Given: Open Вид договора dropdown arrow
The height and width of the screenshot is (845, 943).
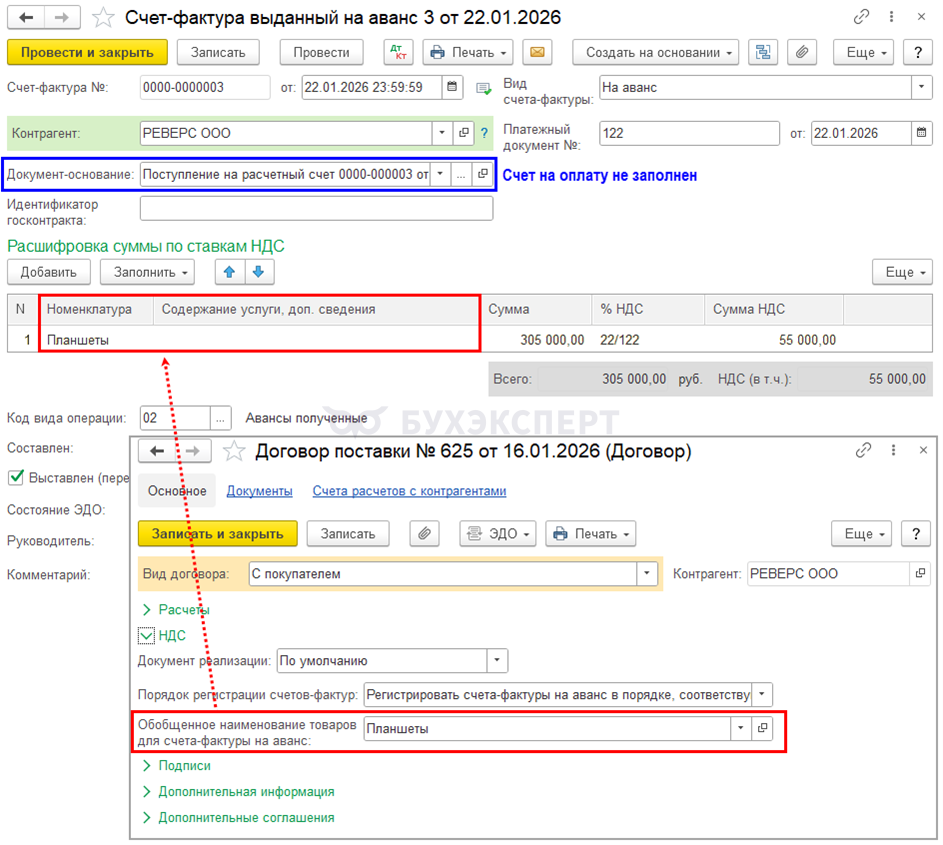Looking at the screenshot, I should (x=647, y=573).
